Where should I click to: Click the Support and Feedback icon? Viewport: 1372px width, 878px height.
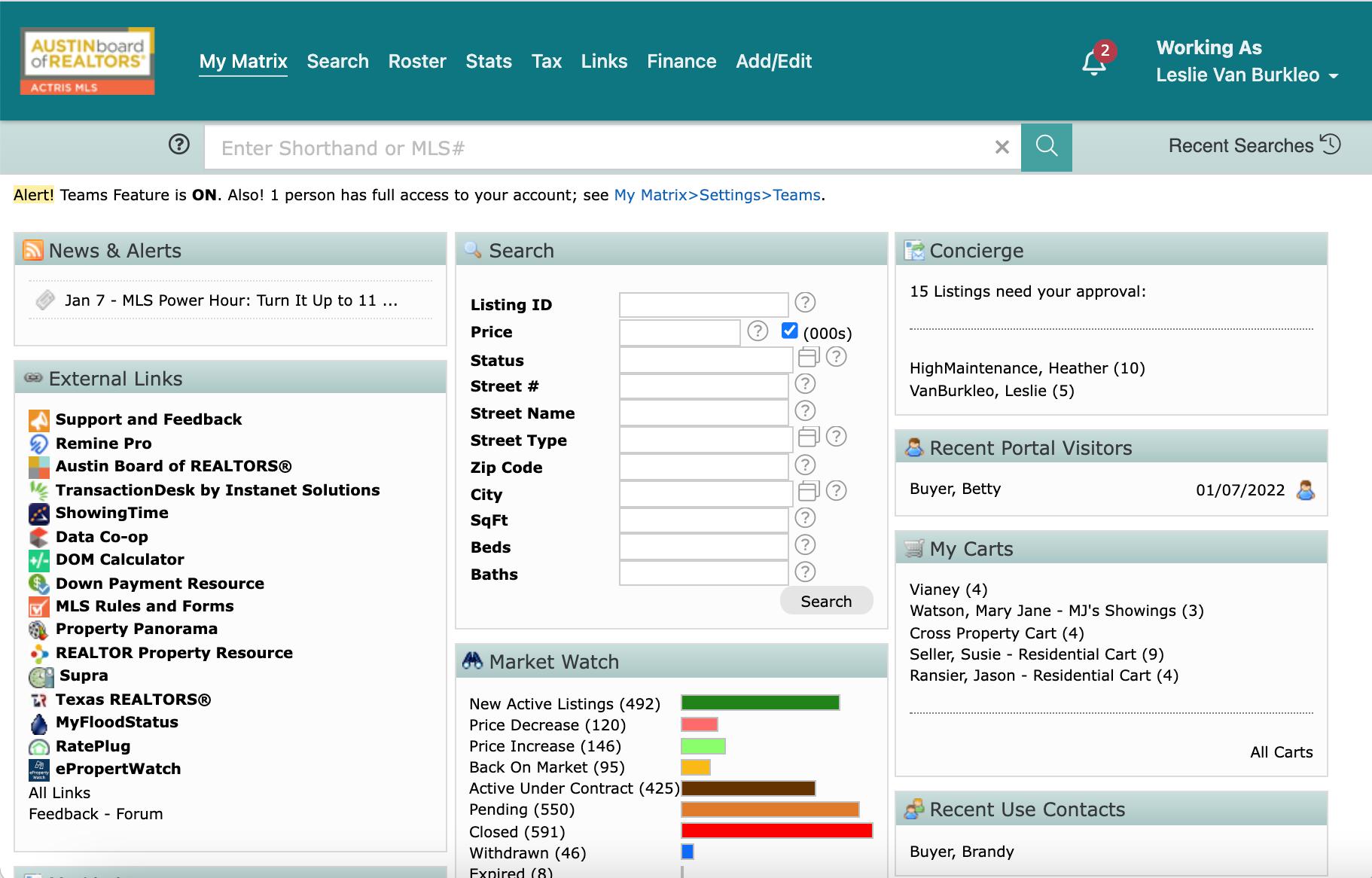click(39, 420)
